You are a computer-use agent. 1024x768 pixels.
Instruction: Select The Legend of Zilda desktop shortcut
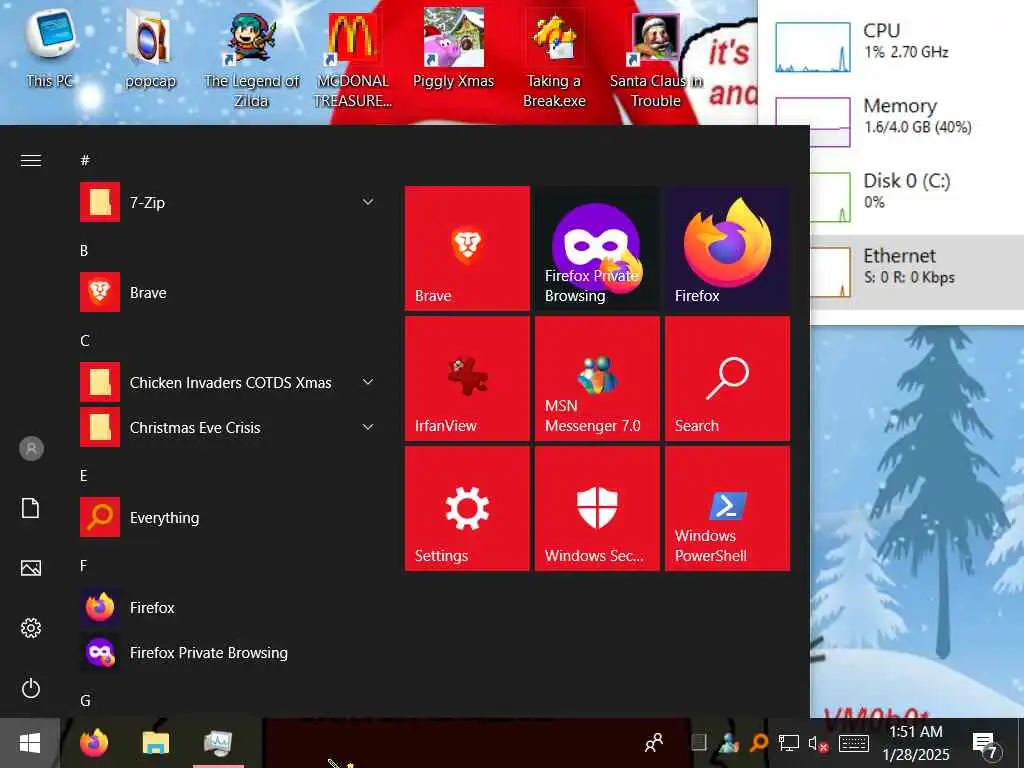point(251,59)
